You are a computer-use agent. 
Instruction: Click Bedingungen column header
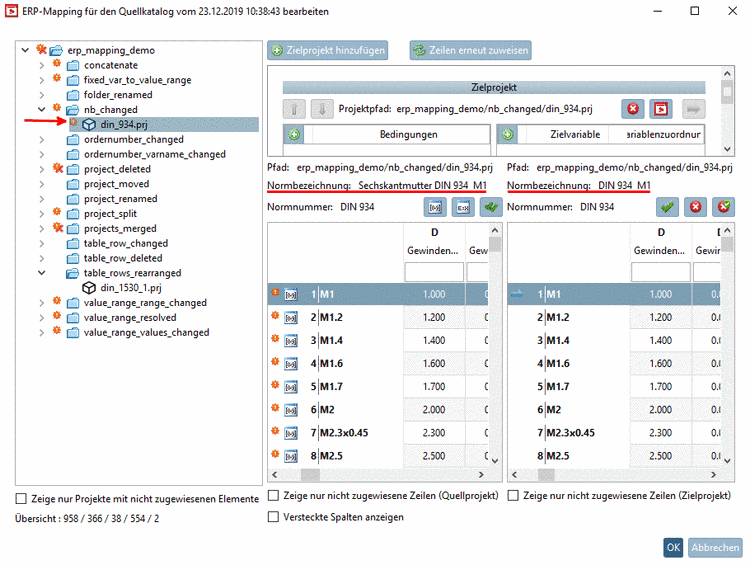pos(408,134)
